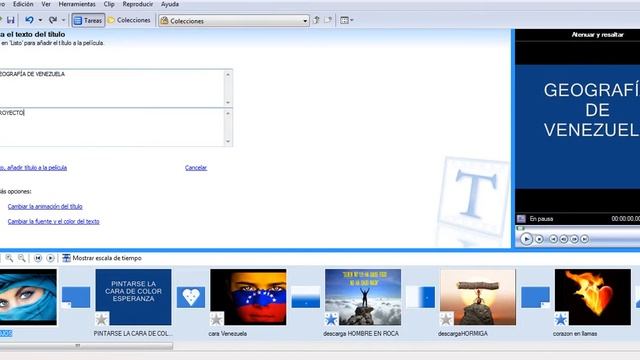This screenshot has width=640, height=360.
Task: Select the 'descargaHORMIGA' clip thumbnail
Action: click(478, 297)
